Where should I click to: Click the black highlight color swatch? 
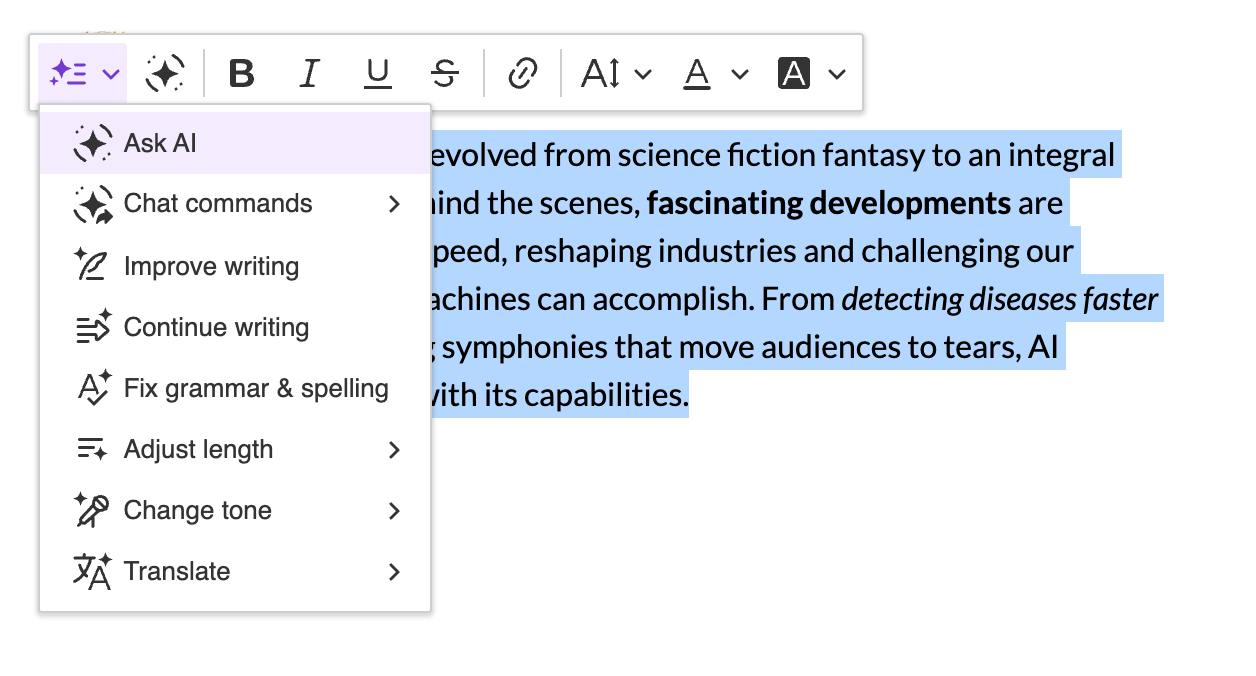click(793, 72)
